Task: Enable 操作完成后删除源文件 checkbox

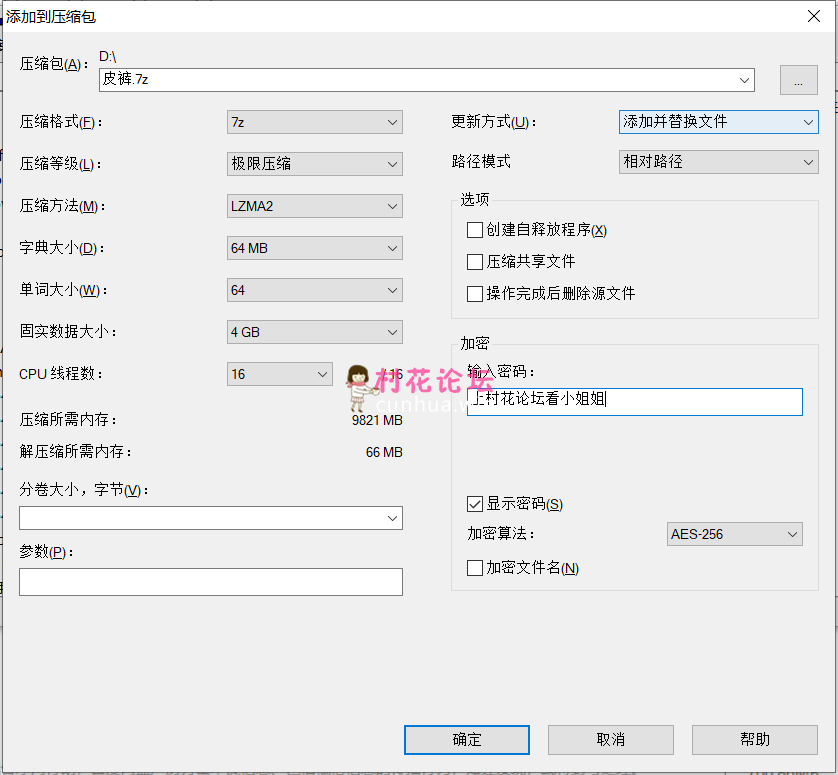Action: pyautogui.click(x=475, y=294)
